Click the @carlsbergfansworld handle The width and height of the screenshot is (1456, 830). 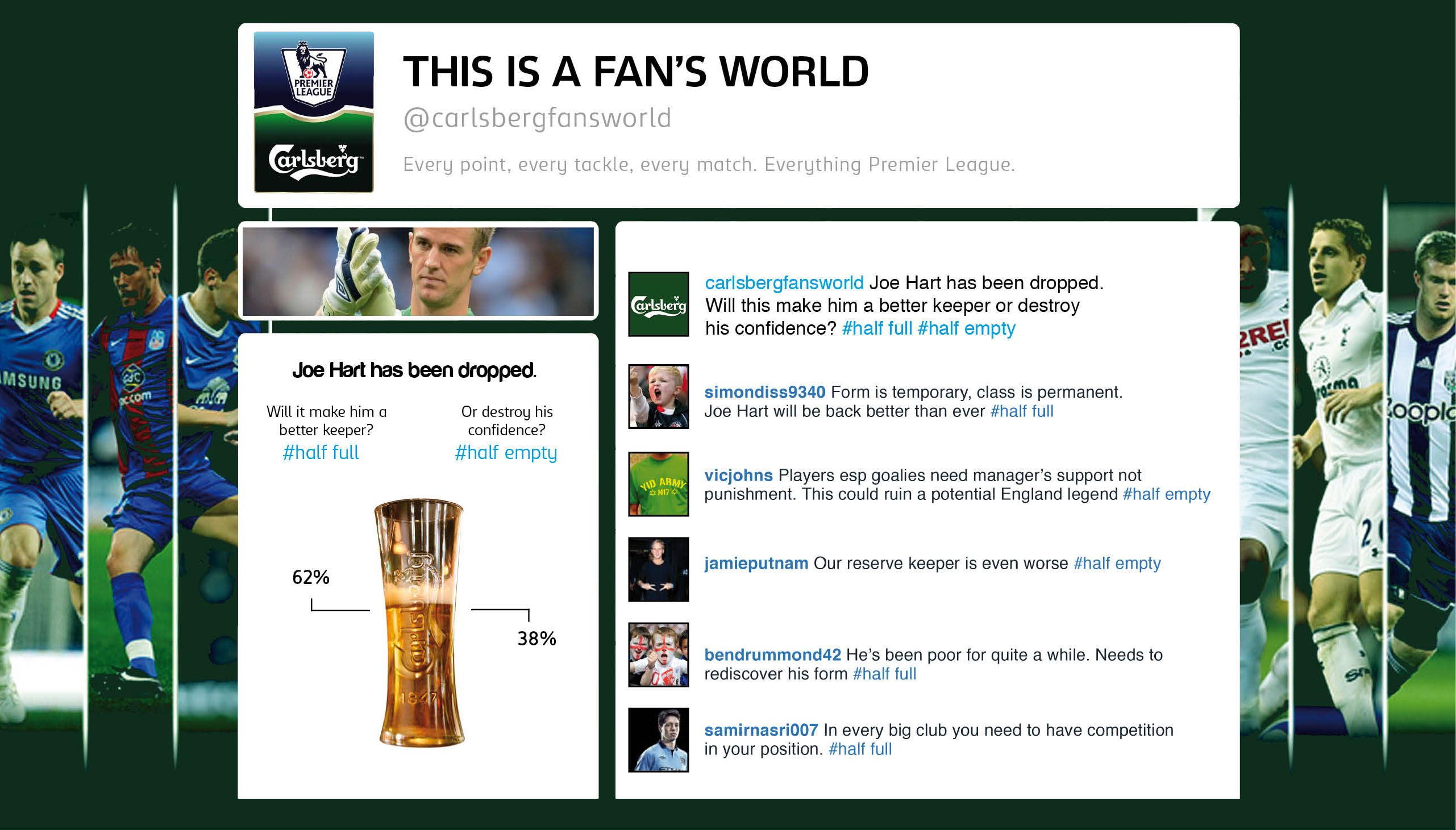click(537, 119)
